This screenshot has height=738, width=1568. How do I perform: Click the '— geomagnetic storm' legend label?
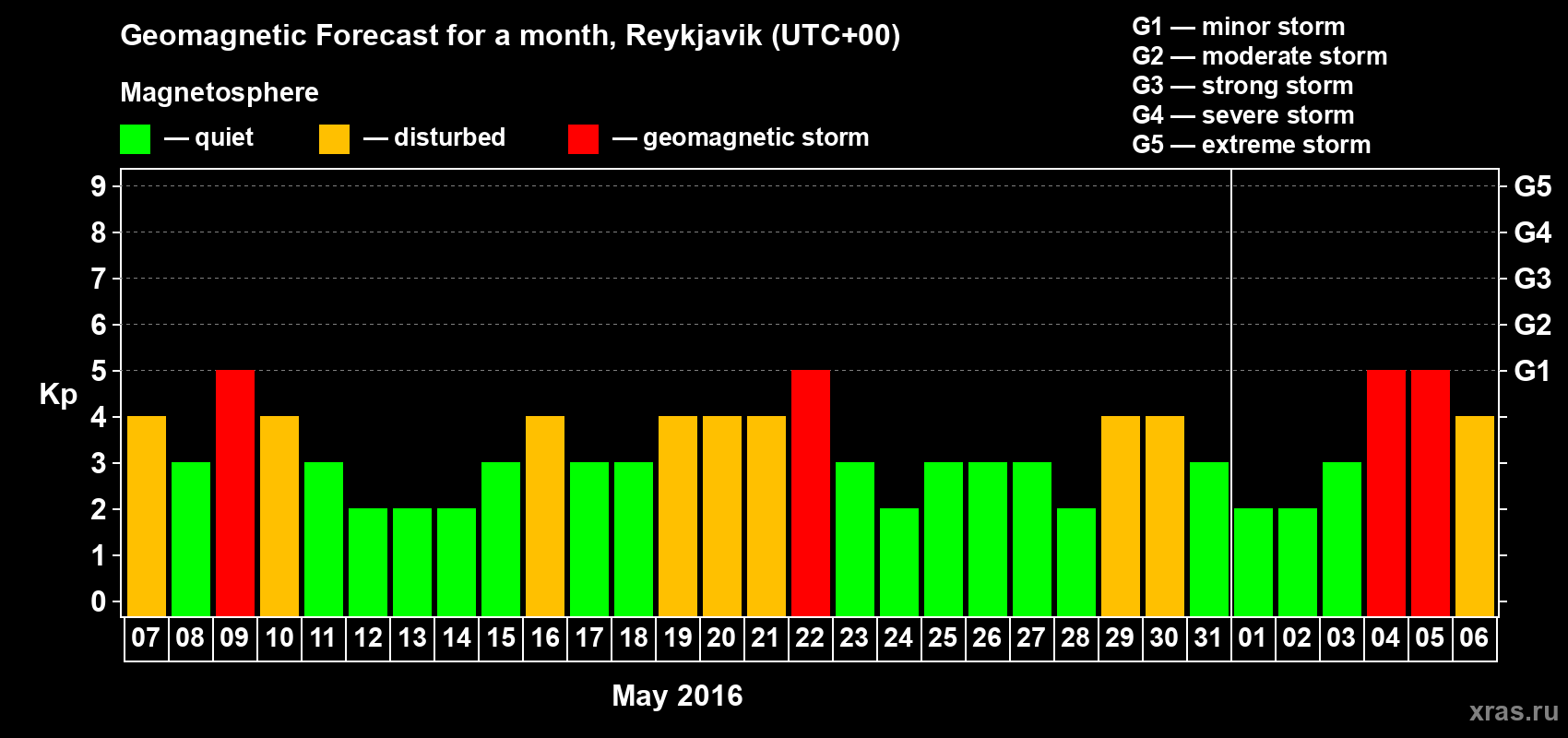click(741, 138)
